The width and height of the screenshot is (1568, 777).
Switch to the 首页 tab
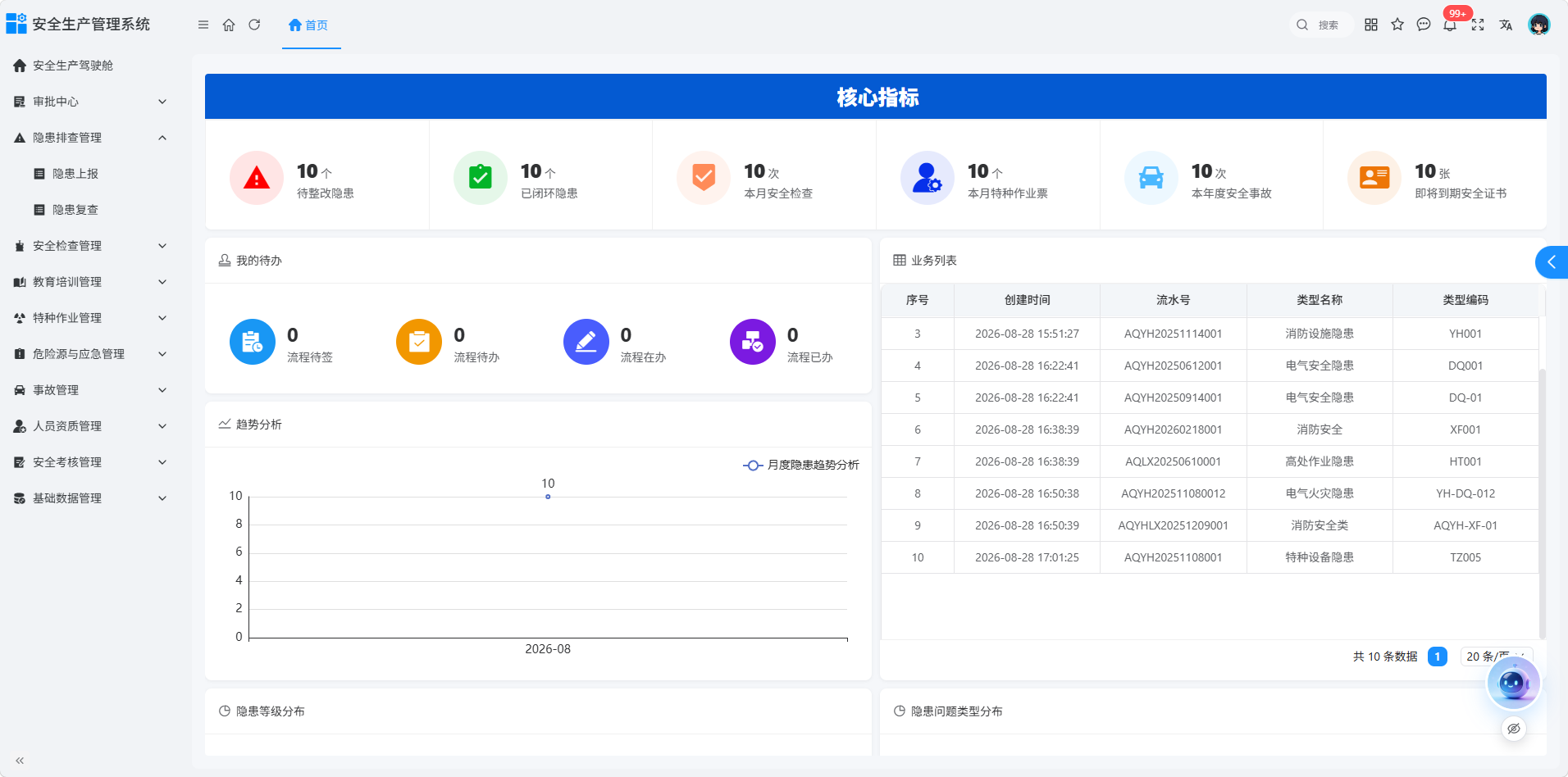[308, 25]
